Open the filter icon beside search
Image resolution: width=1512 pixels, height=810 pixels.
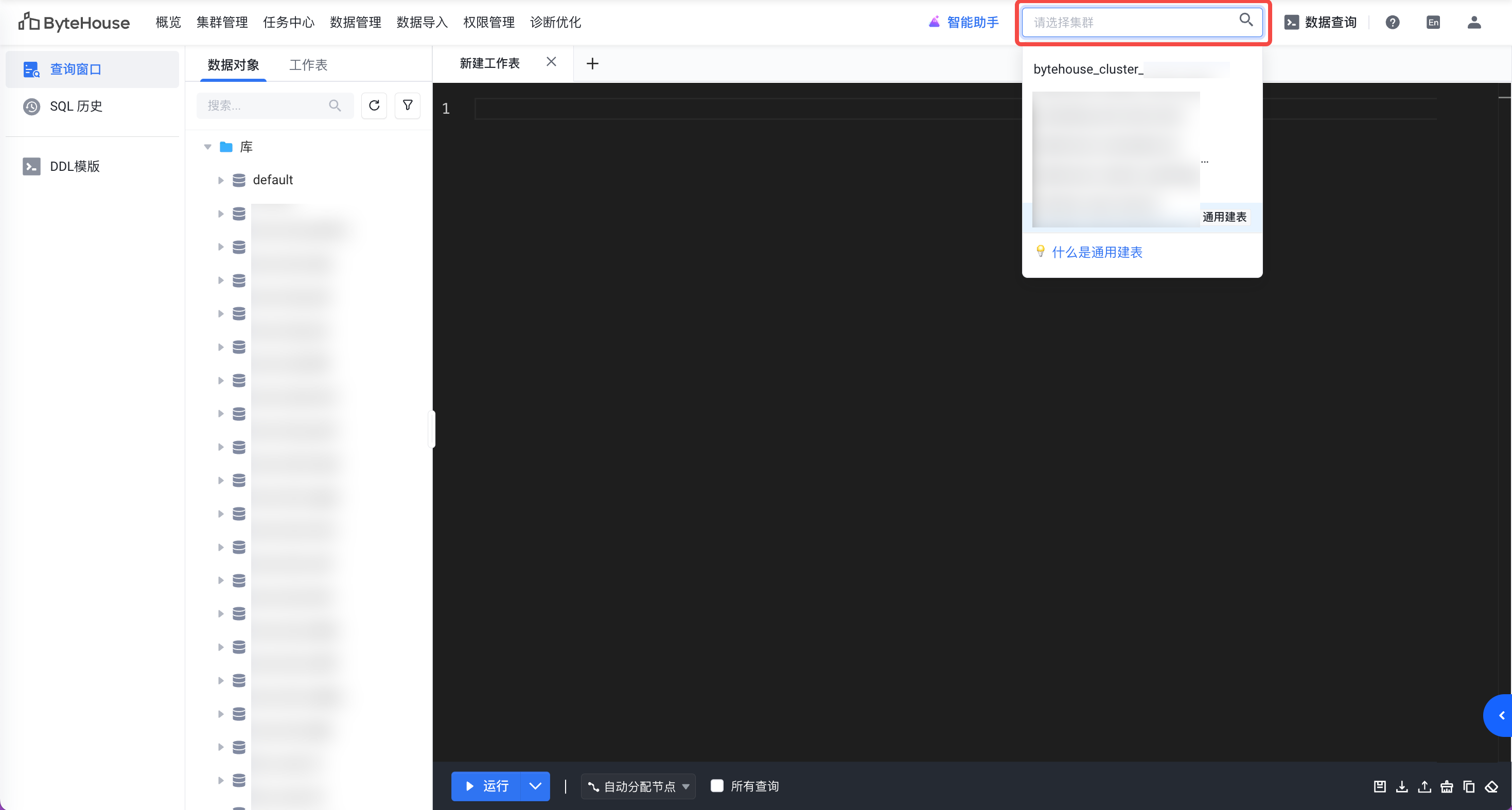click(x=408, y=105)
